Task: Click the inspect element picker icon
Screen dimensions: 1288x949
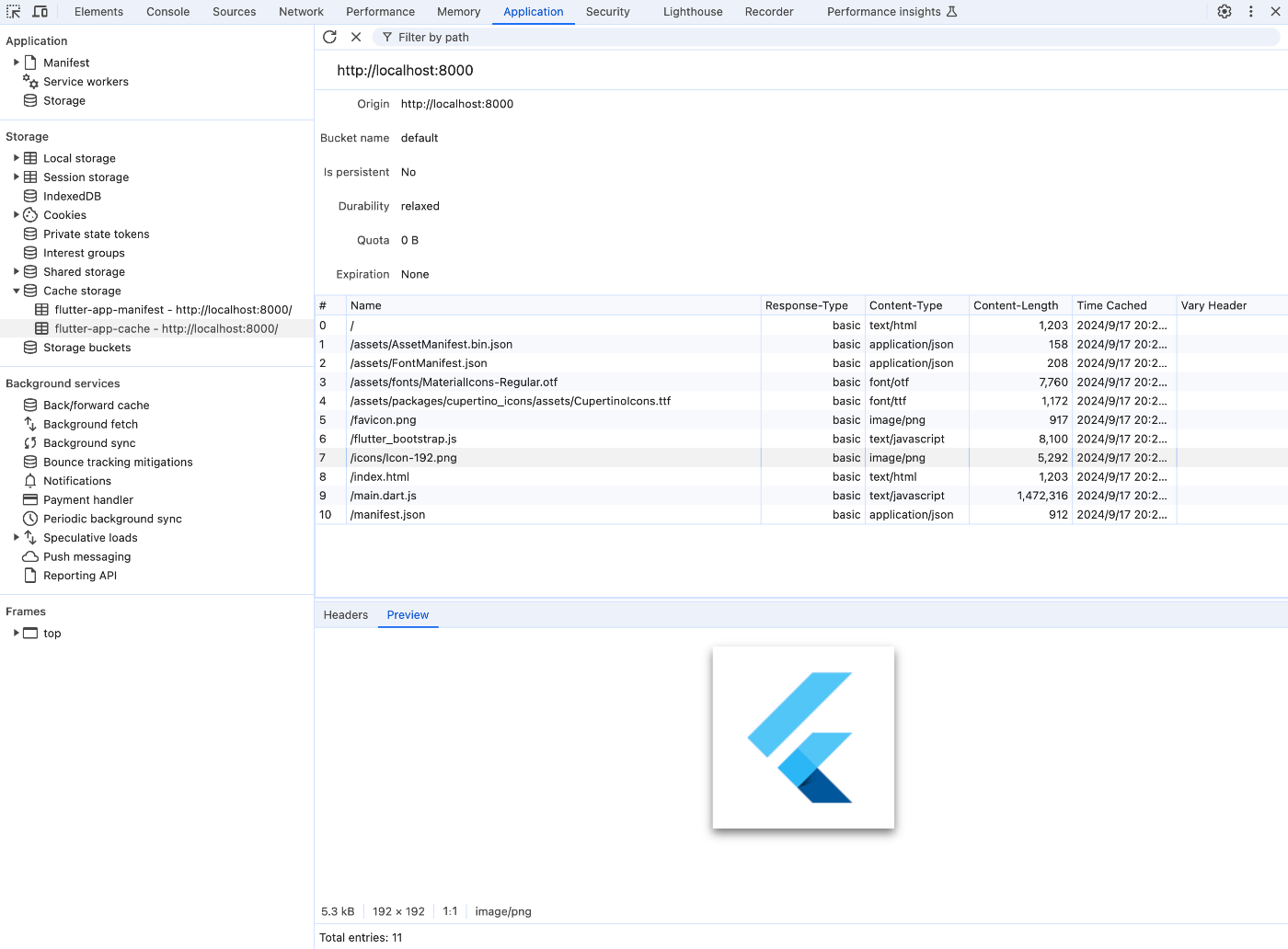Action: (x=14, y=12)
